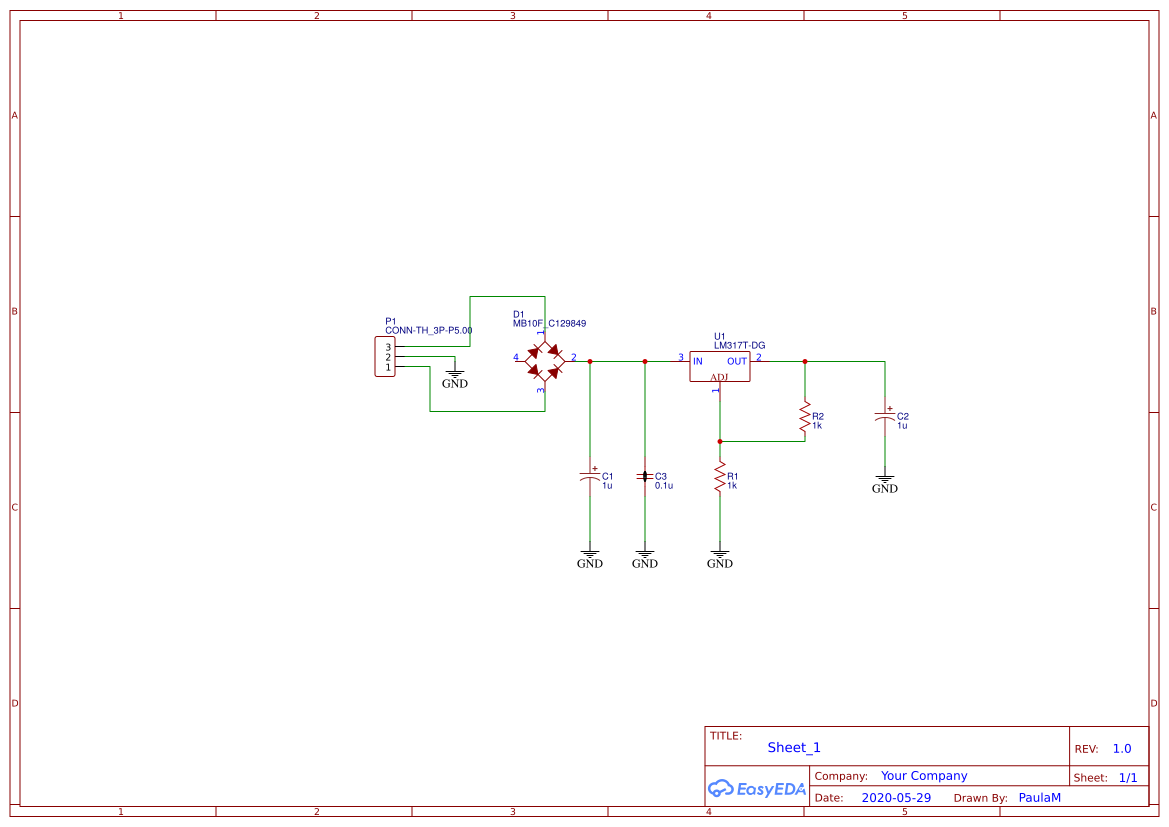Select the 'LM317T-DG' part label
Viewport: 1169px width, 827px height.
pyautogui.click(x=740, y=345)
